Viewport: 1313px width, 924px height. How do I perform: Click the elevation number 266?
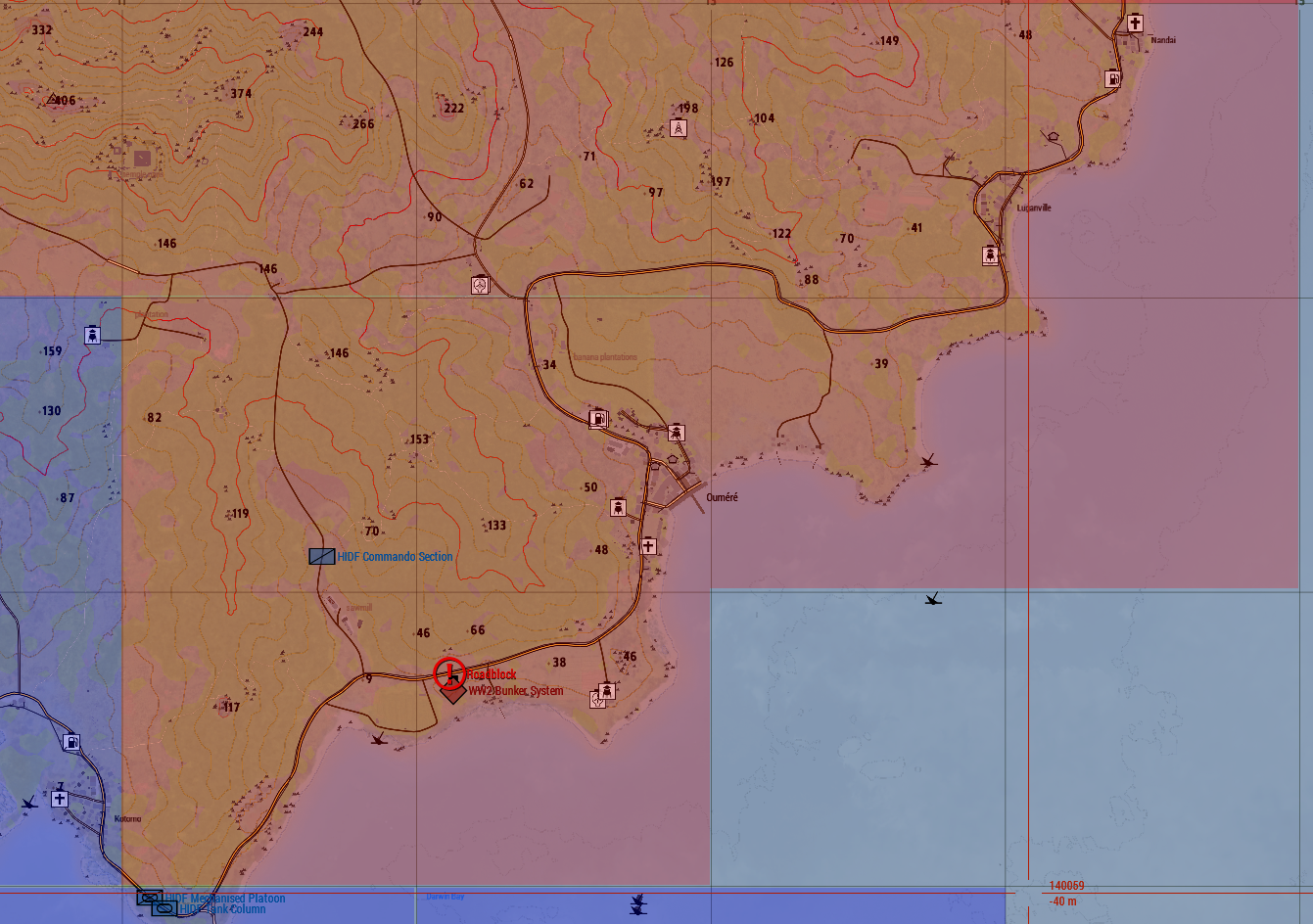363,124
